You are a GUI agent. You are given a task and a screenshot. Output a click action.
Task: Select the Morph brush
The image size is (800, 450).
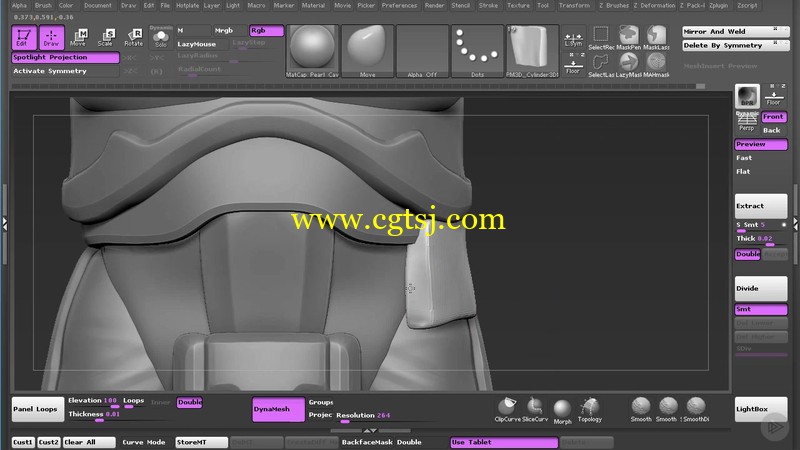[562, 411]
